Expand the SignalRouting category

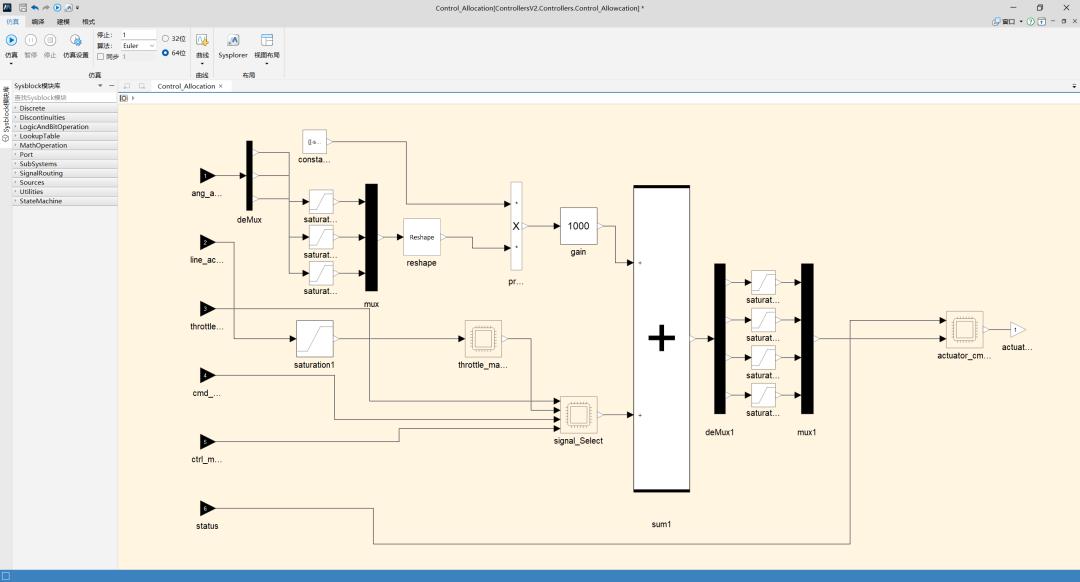coord(15,174)
